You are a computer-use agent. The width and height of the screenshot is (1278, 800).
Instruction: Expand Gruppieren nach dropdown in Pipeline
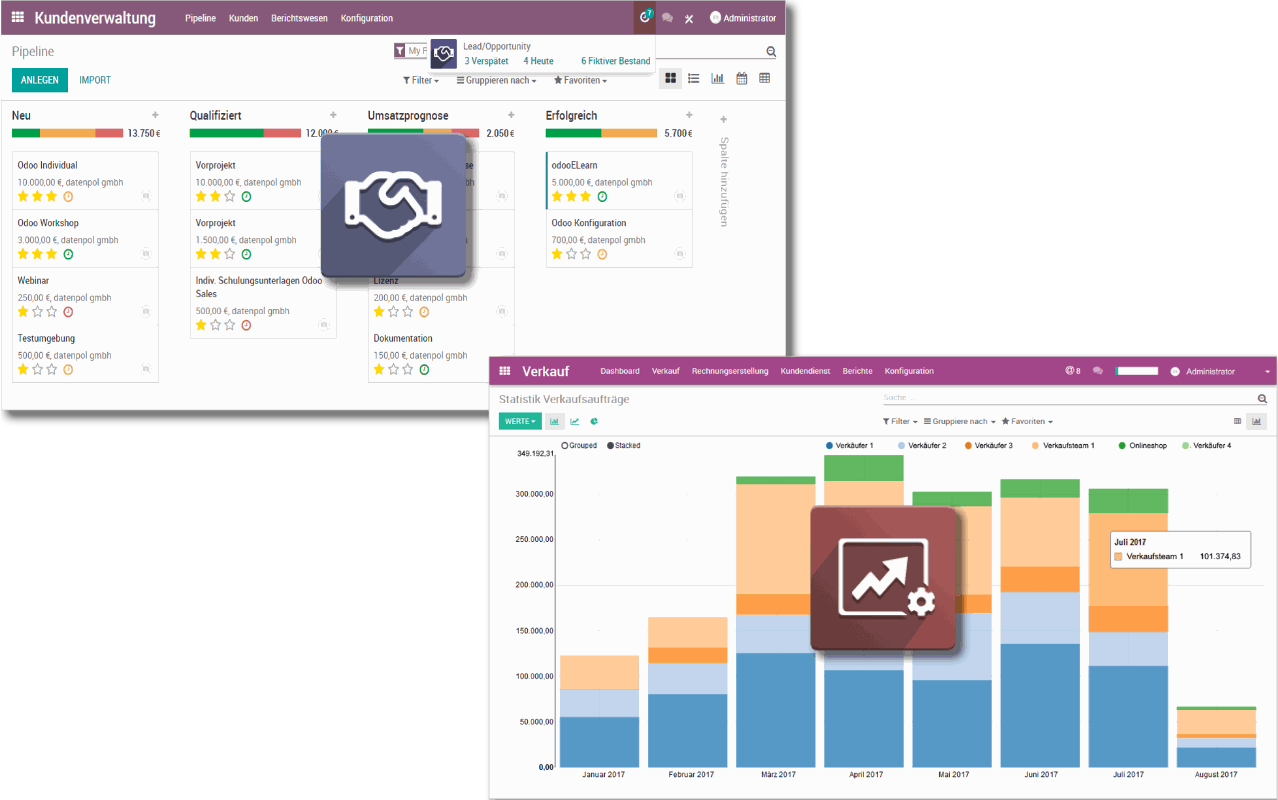coord(497,80)
